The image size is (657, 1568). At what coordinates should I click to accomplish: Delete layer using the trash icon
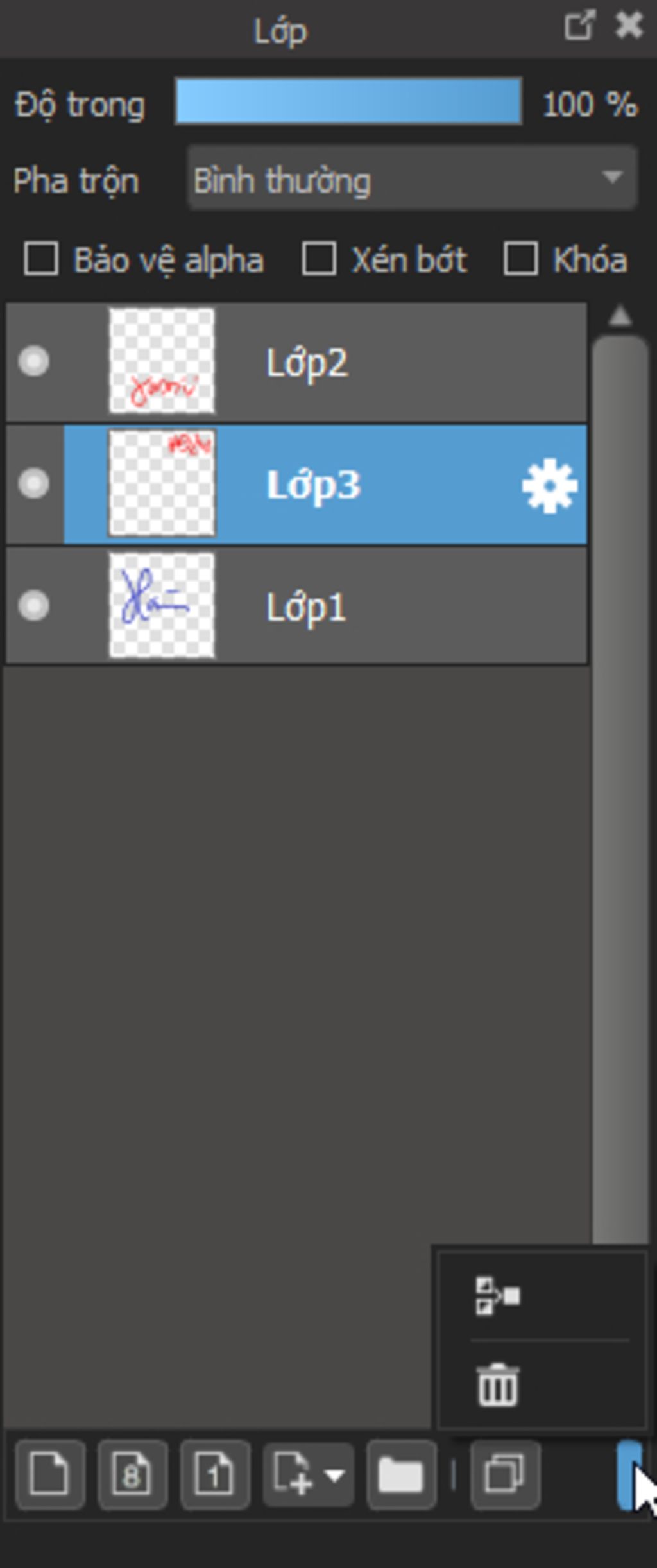point(497,1384)
